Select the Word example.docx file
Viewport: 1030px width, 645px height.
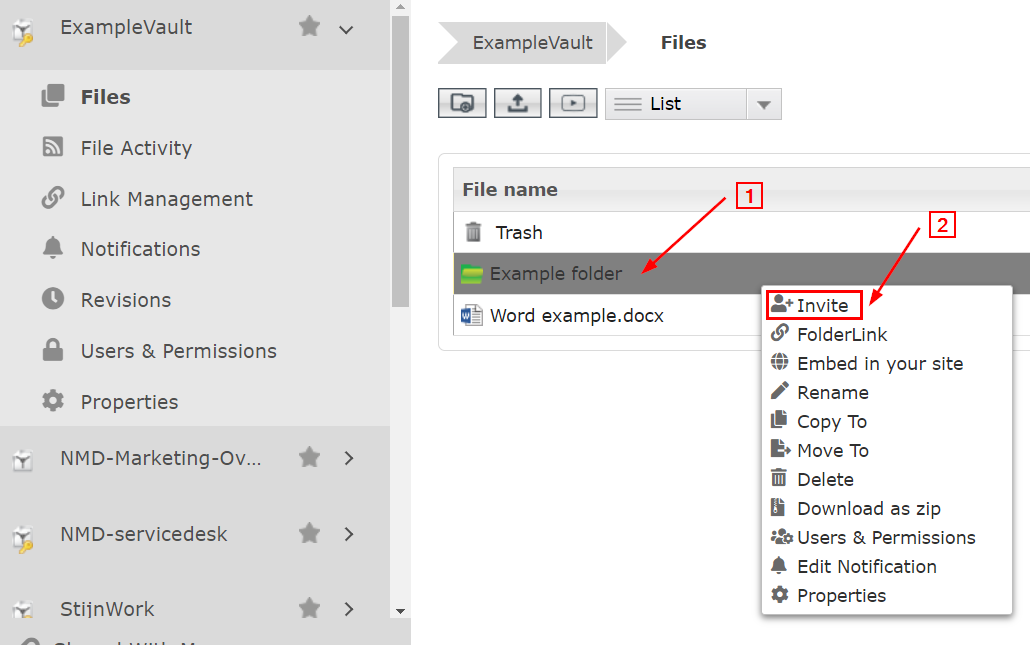(576, 315)
